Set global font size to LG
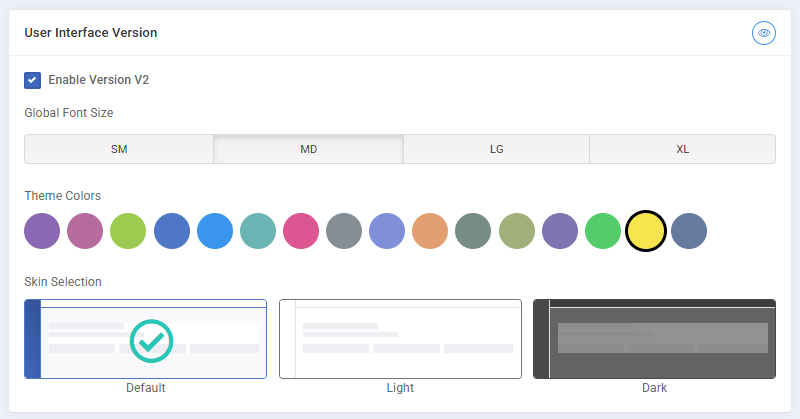 (x=496, y=149)
